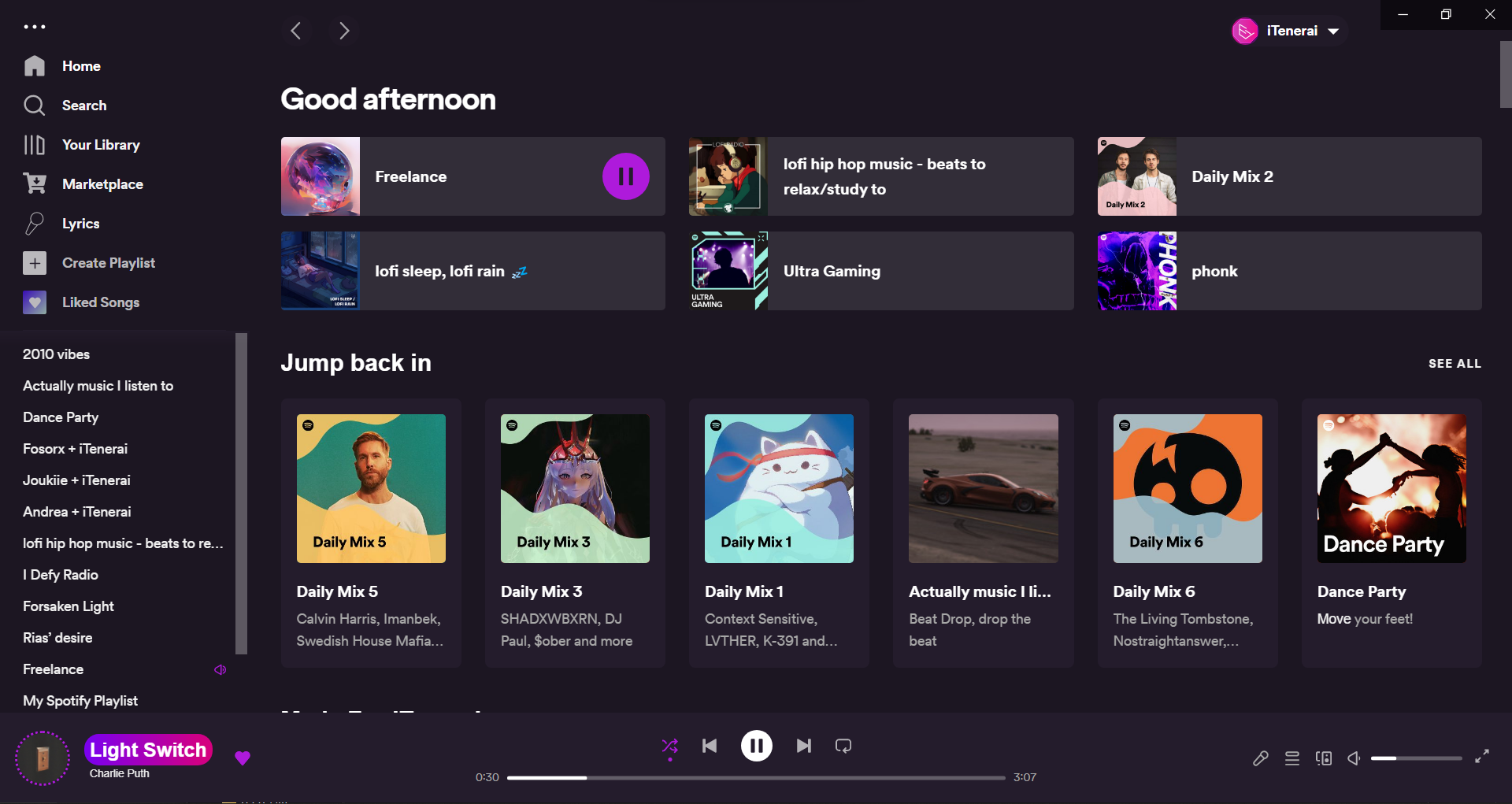Open the three-dots app menu

point(35,27)
